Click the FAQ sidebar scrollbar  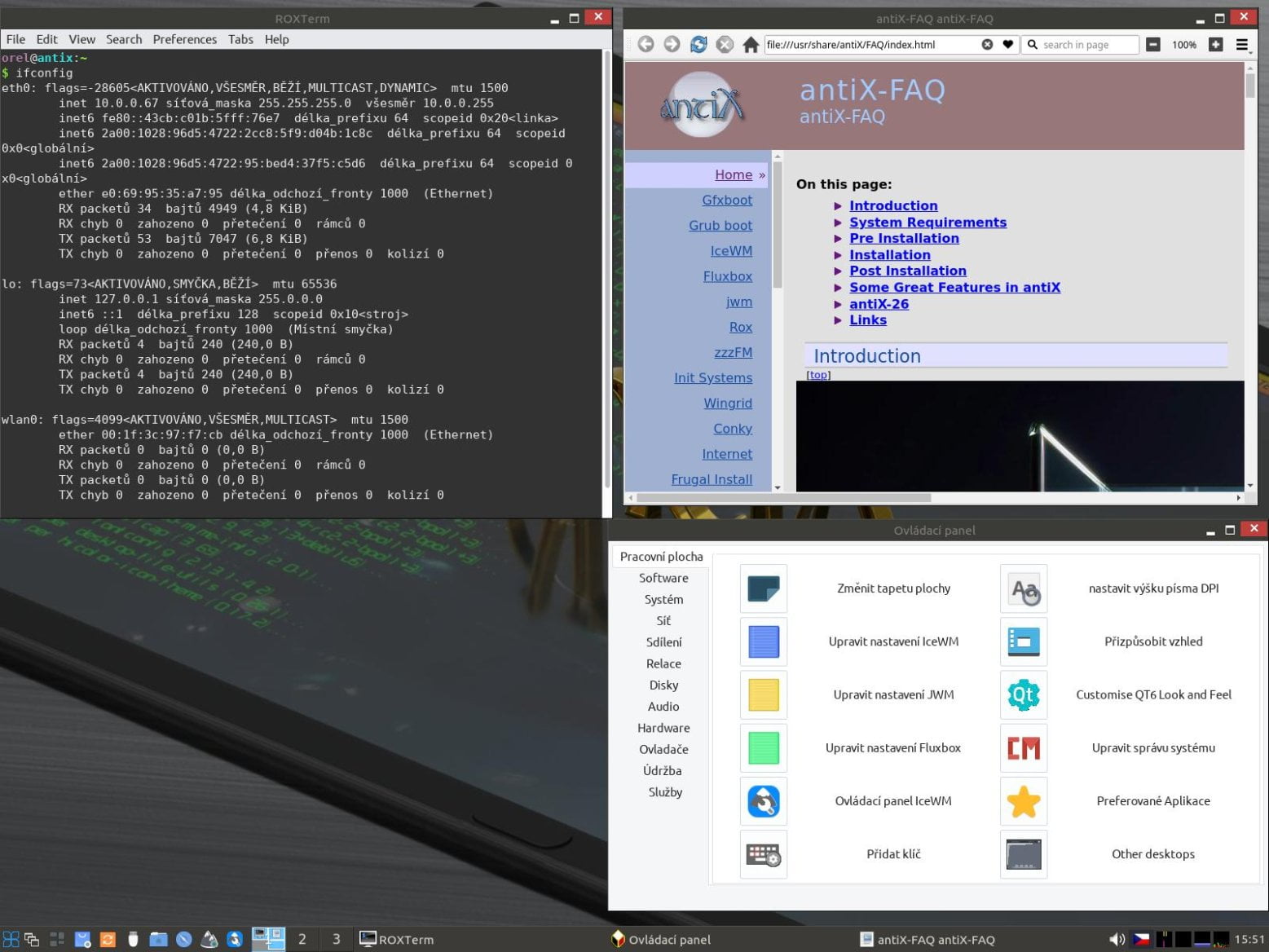coord(777,320)
